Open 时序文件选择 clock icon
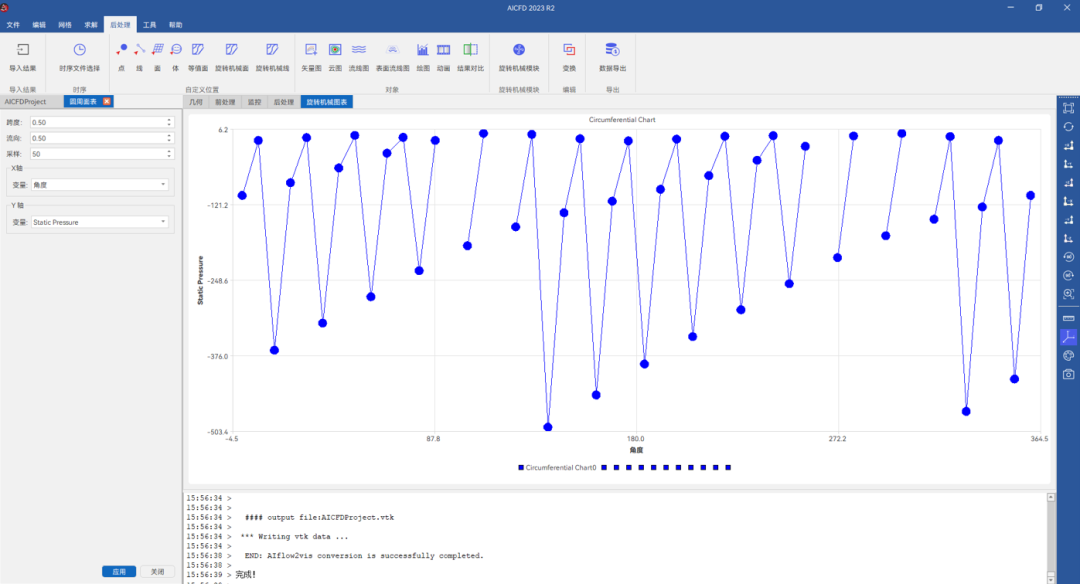1080x584 pixels. [x=80, y=50]
